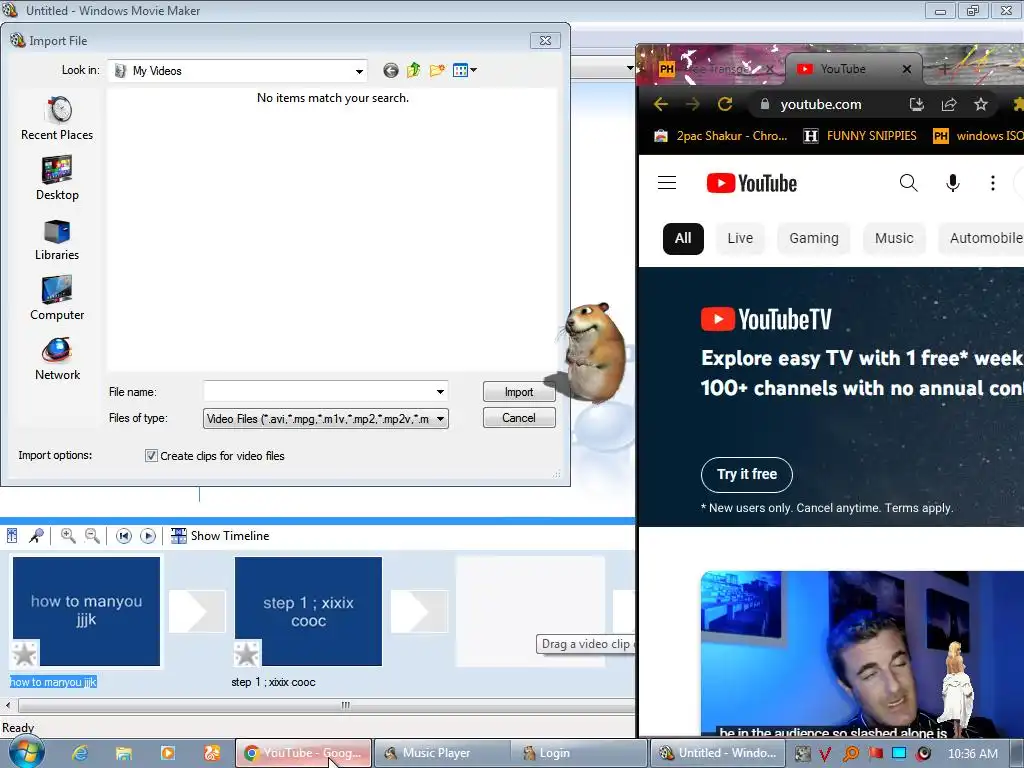Click Try it free on YouTubeTV banner
This screenshot has width=1024, height=768.
tap(747, 475)
